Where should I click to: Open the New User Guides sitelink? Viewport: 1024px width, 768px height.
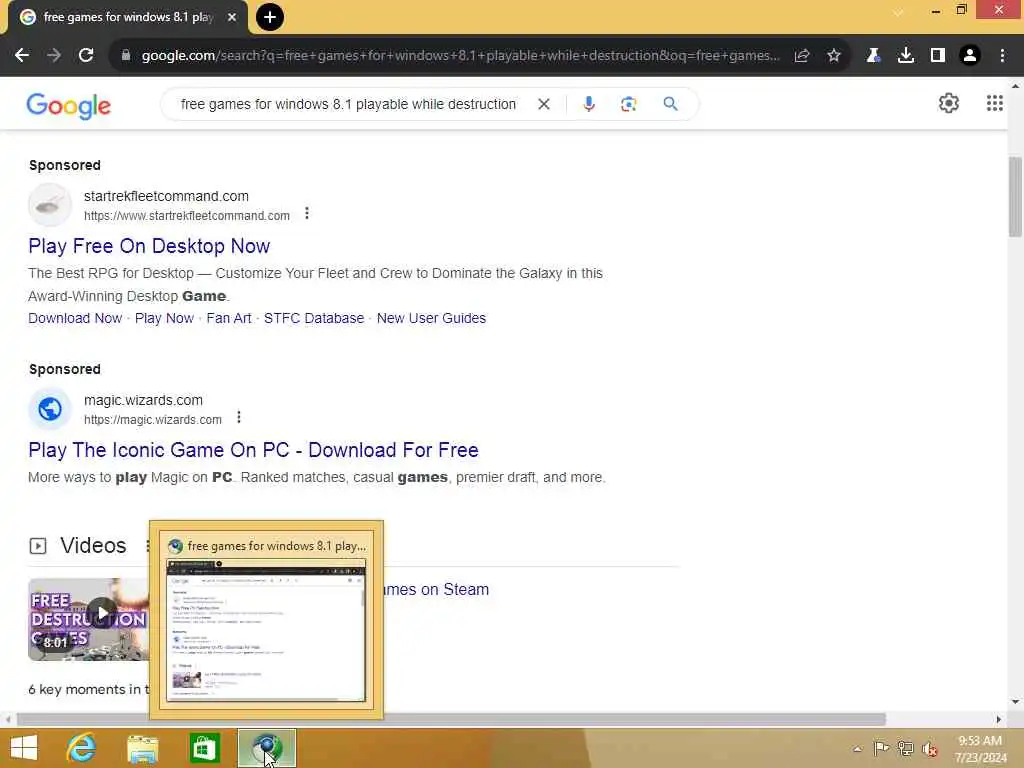point(432,318)
